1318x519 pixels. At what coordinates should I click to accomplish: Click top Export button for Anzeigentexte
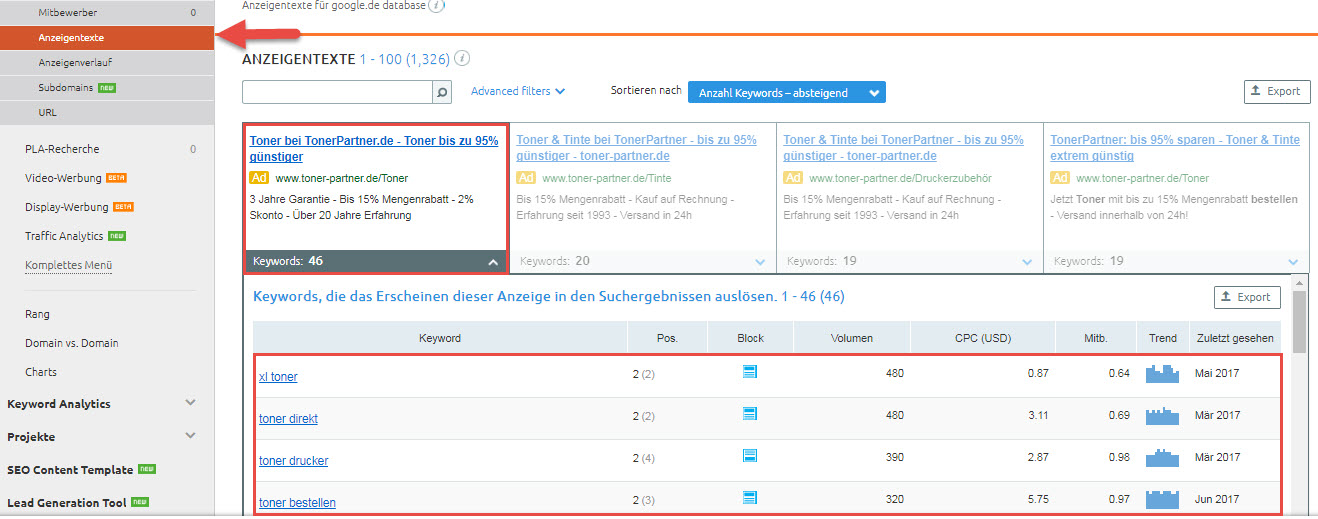(1277, 92)
